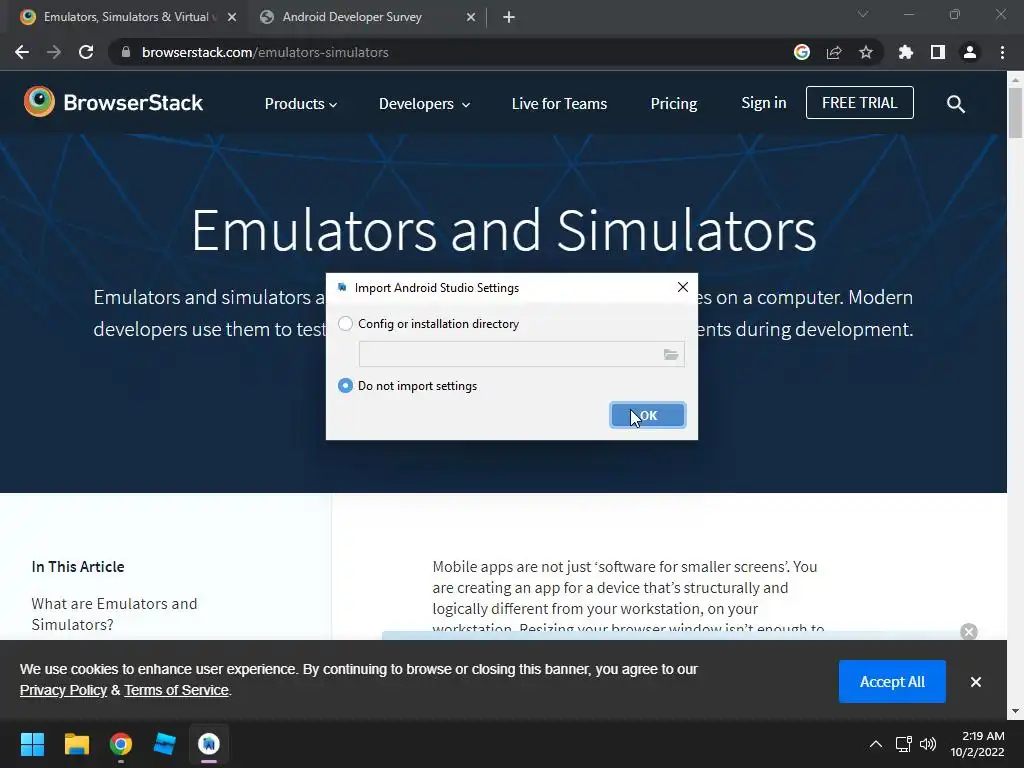Click the page vertical scrollbar thumb
Viewport: 1024px width, 768px height.
tap(1015, 112)
